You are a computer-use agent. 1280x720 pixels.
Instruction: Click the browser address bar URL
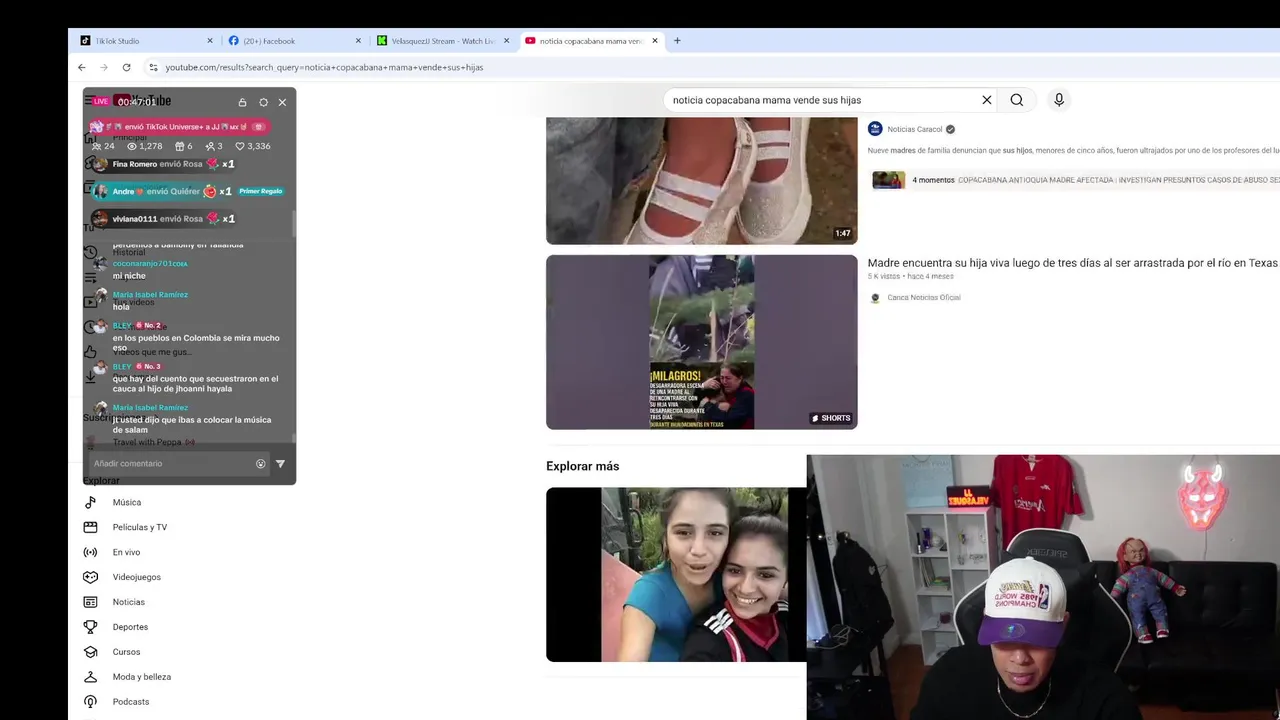coord(324,67)
